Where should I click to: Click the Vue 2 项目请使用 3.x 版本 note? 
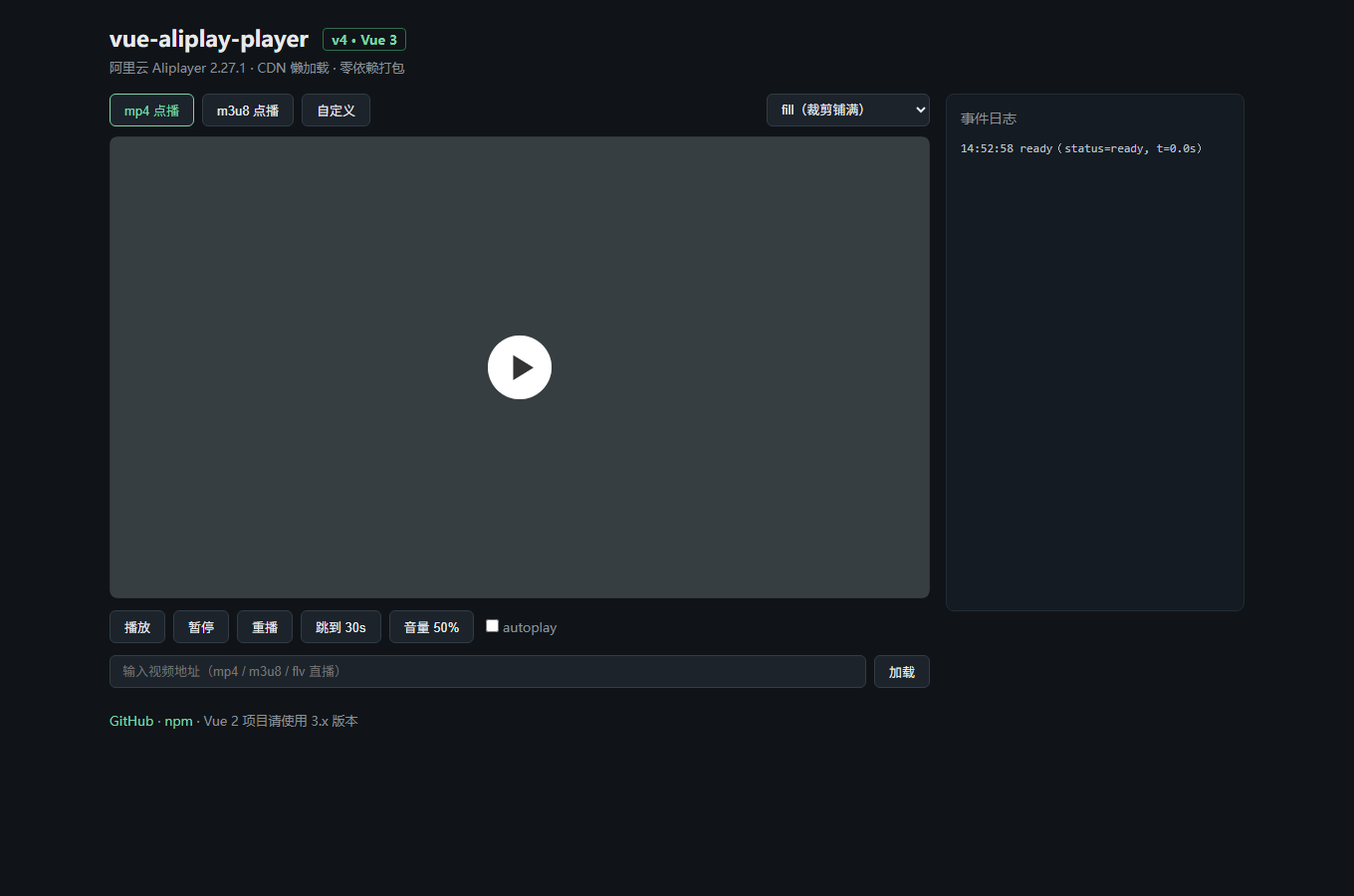point(281,721)
